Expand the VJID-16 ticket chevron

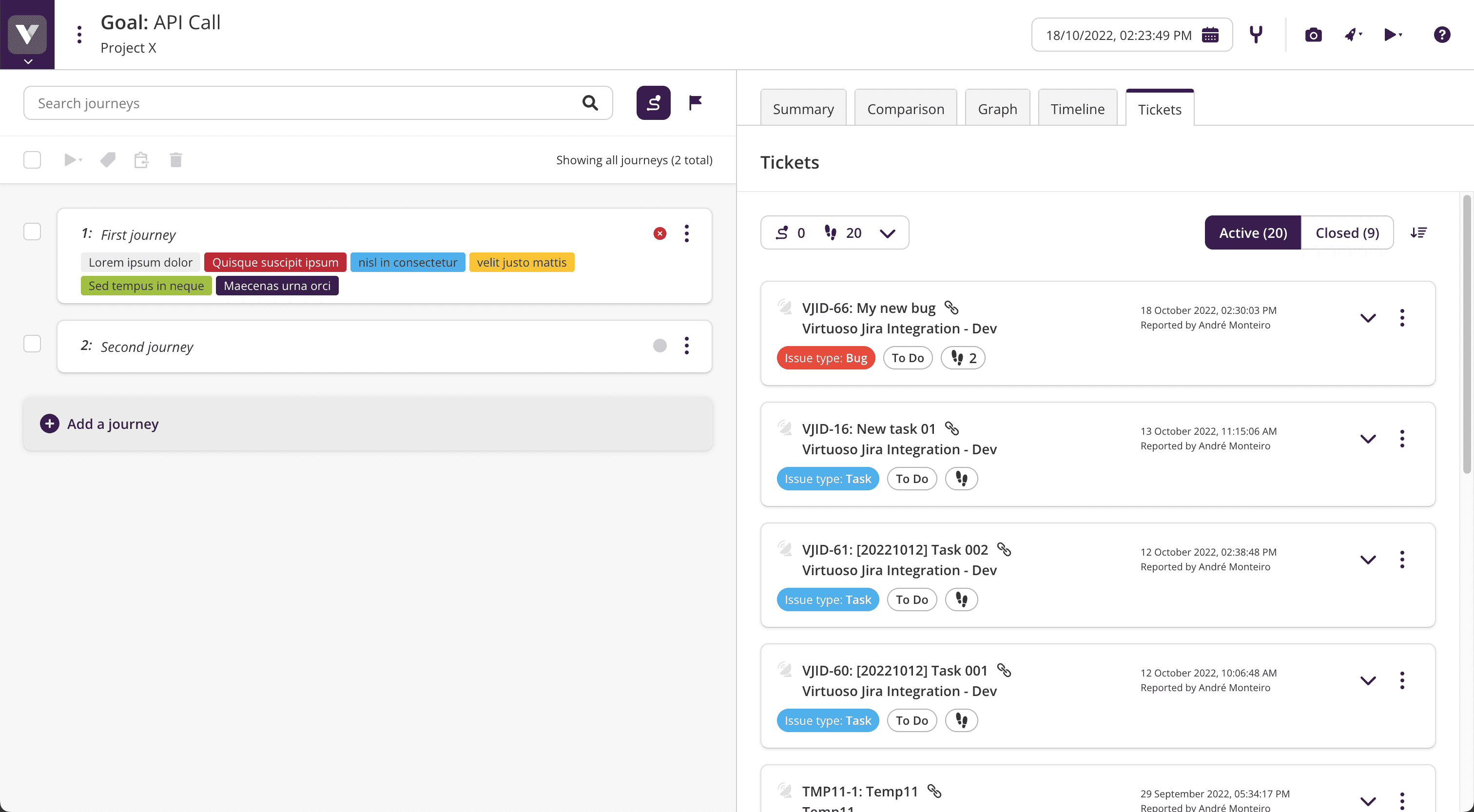coord(1368,439)
